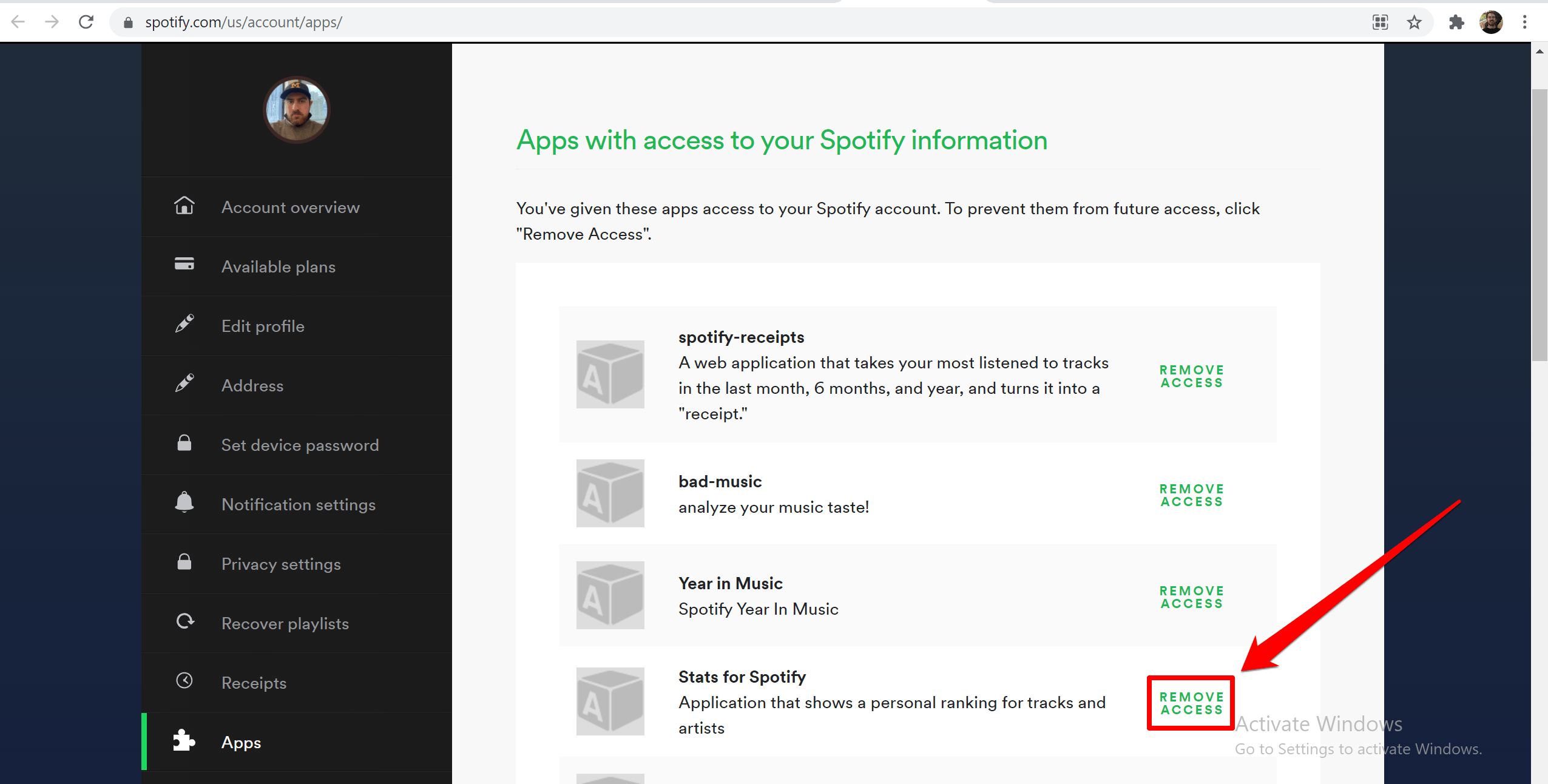Click the vertical page scrollbar thumb

[1539, 225]
